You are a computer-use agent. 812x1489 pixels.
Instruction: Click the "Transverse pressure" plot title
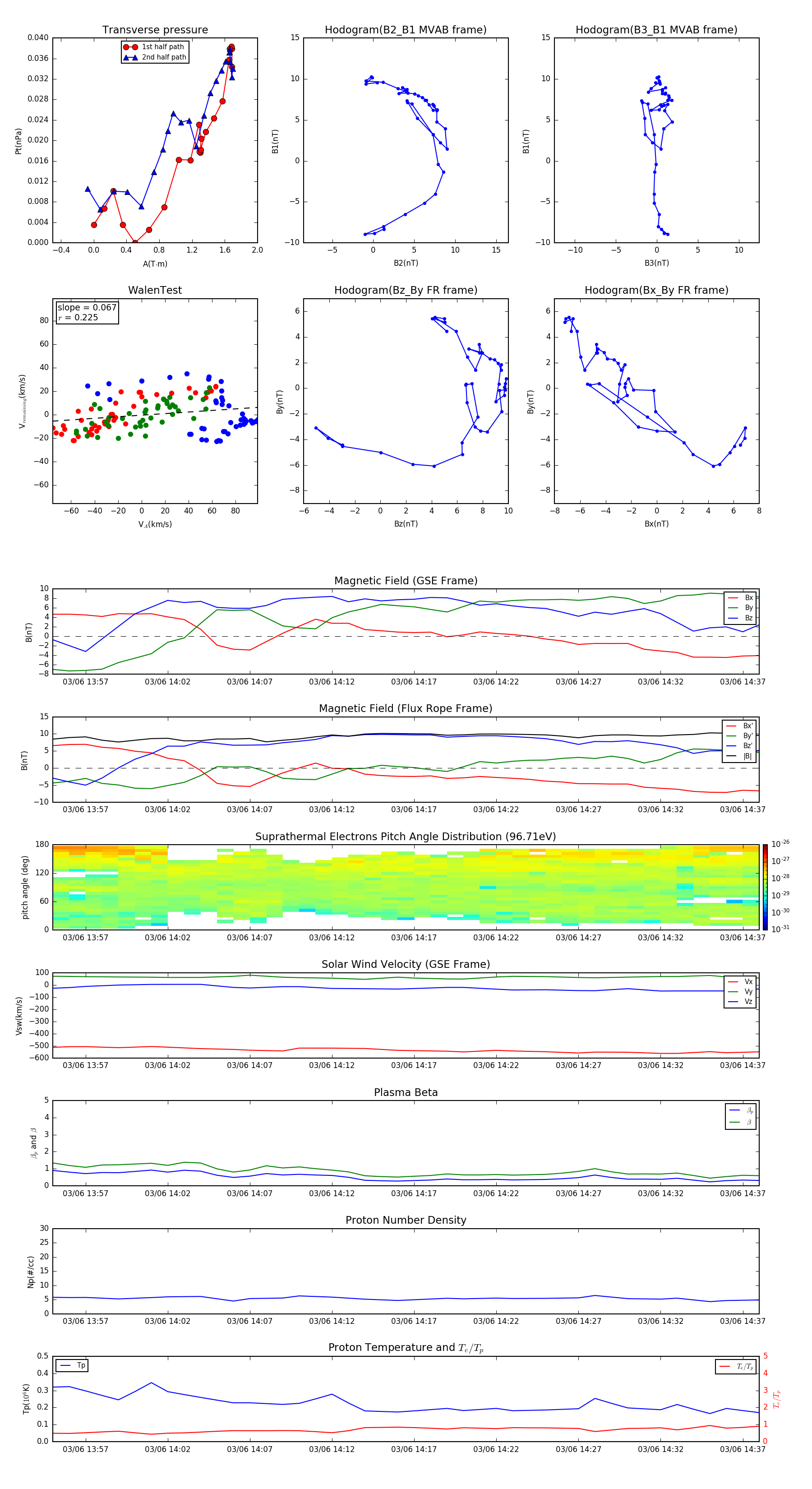coord(155,30)
